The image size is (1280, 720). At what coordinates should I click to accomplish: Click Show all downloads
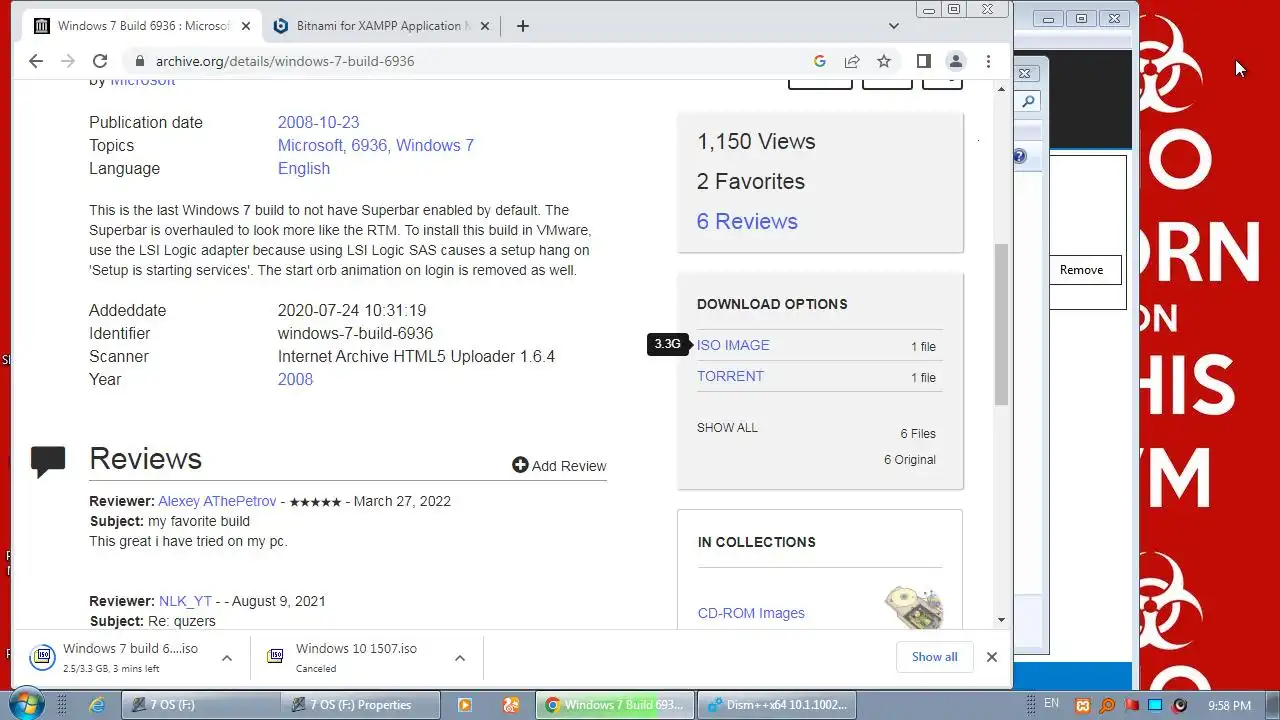[934, 657]
